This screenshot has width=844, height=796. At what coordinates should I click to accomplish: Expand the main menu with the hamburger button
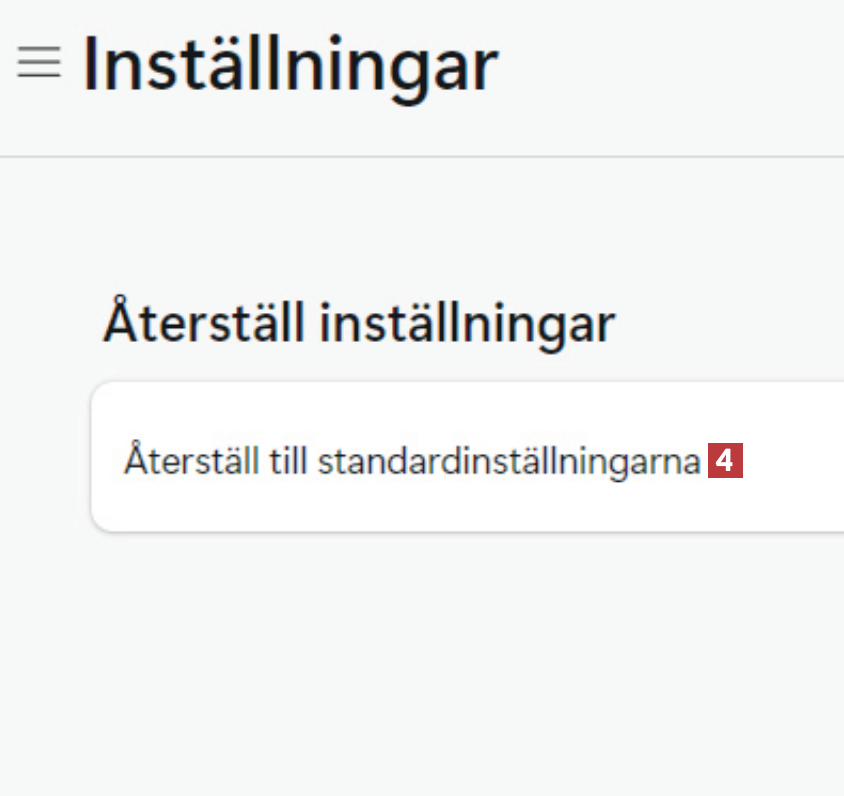[x=39, y=62]
